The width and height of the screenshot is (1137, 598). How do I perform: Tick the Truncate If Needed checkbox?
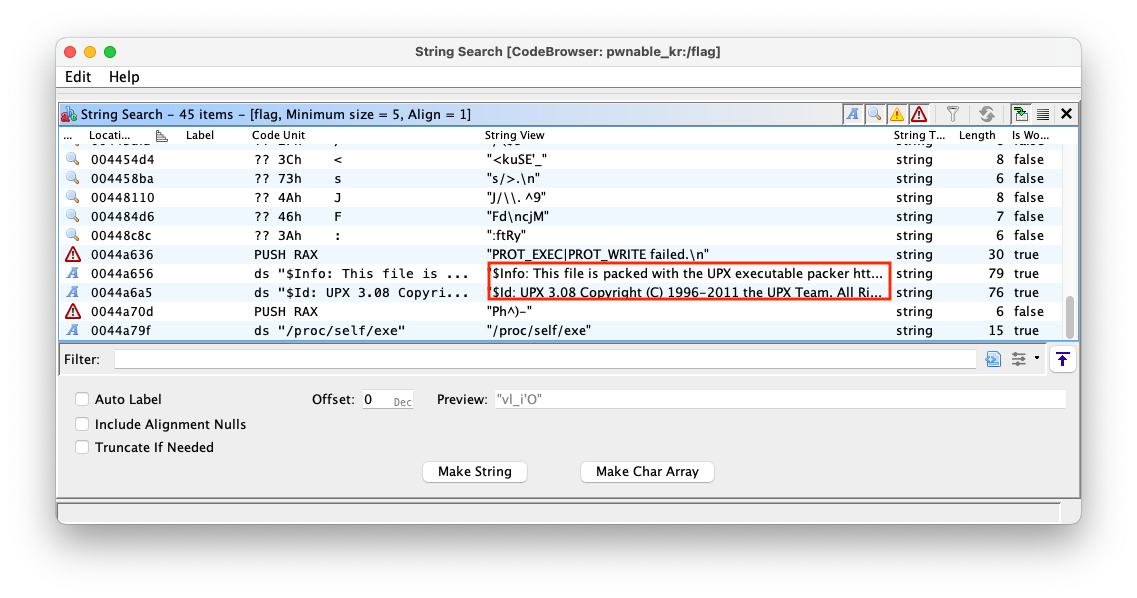(x=82, y=447)
